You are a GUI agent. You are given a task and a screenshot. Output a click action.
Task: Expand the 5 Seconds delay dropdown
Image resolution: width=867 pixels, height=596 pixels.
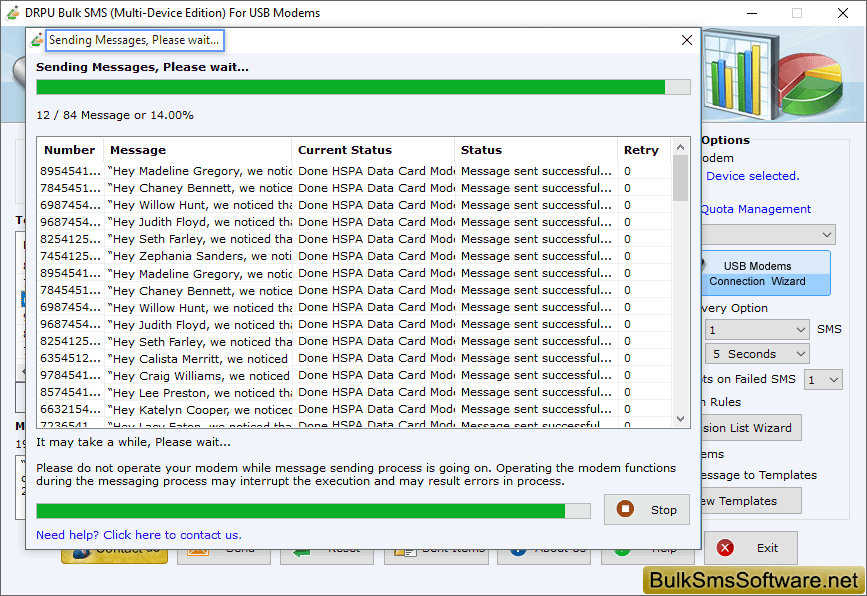click(x=757, y=354)
